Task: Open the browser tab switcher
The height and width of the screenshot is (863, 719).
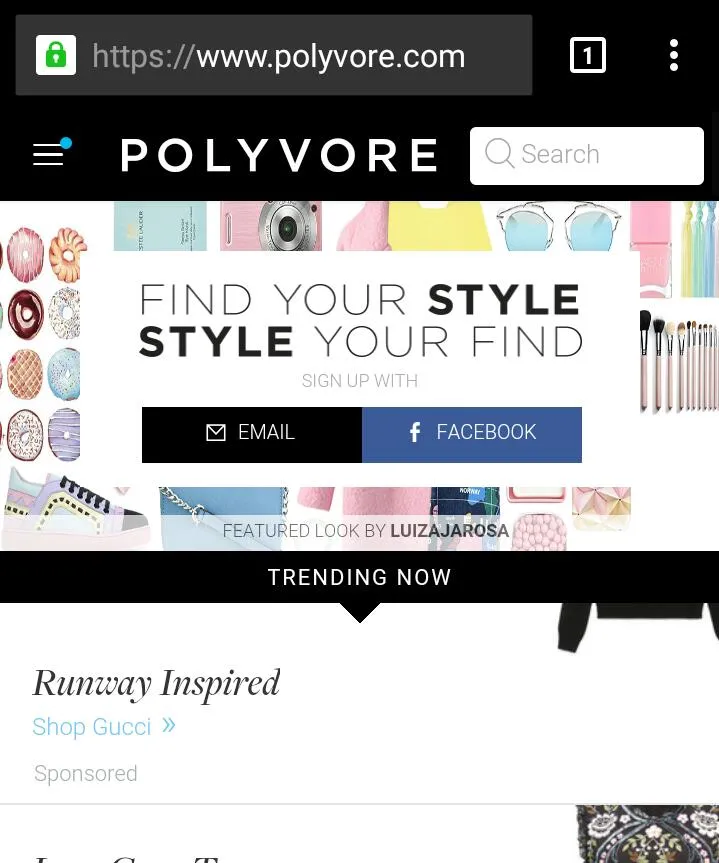Action: (587, 55)
